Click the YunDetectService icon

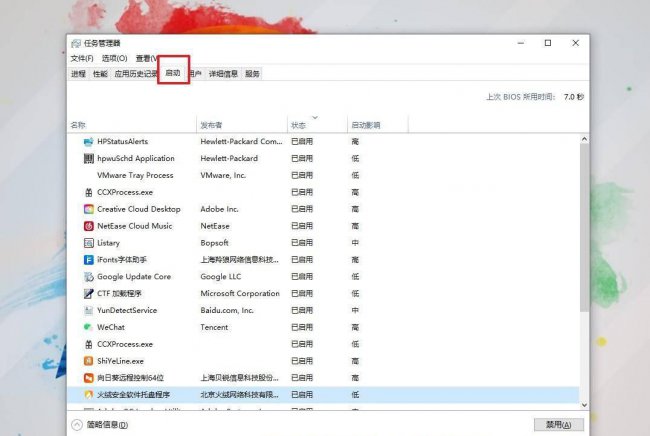(88, 310)
